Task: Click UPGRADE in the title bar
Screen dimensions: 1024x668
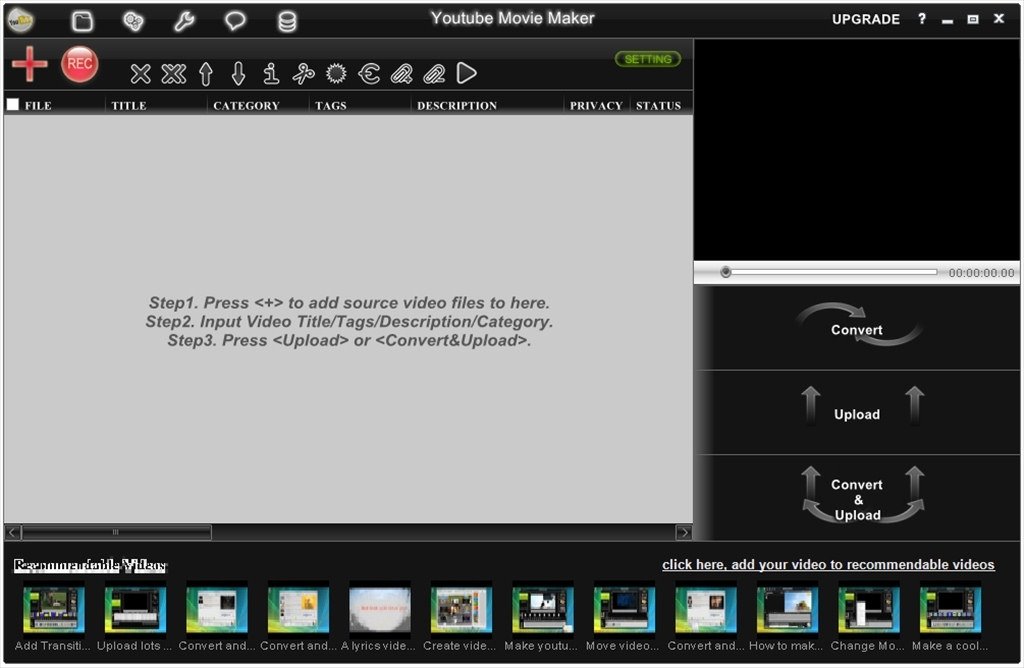Action: 865,20
